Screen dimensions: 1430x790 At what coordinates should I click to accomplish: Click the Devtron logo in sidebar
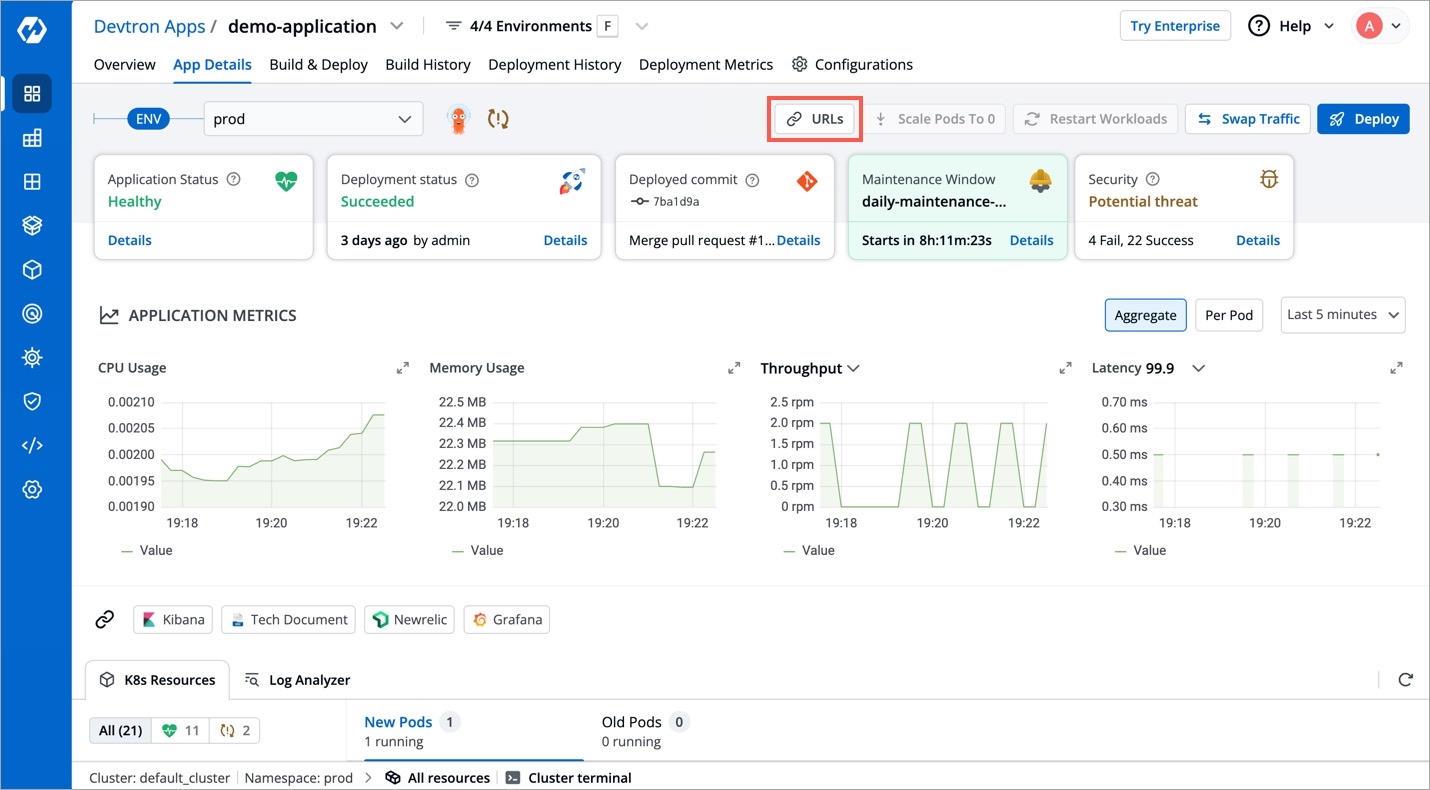[x=32, y=30]
